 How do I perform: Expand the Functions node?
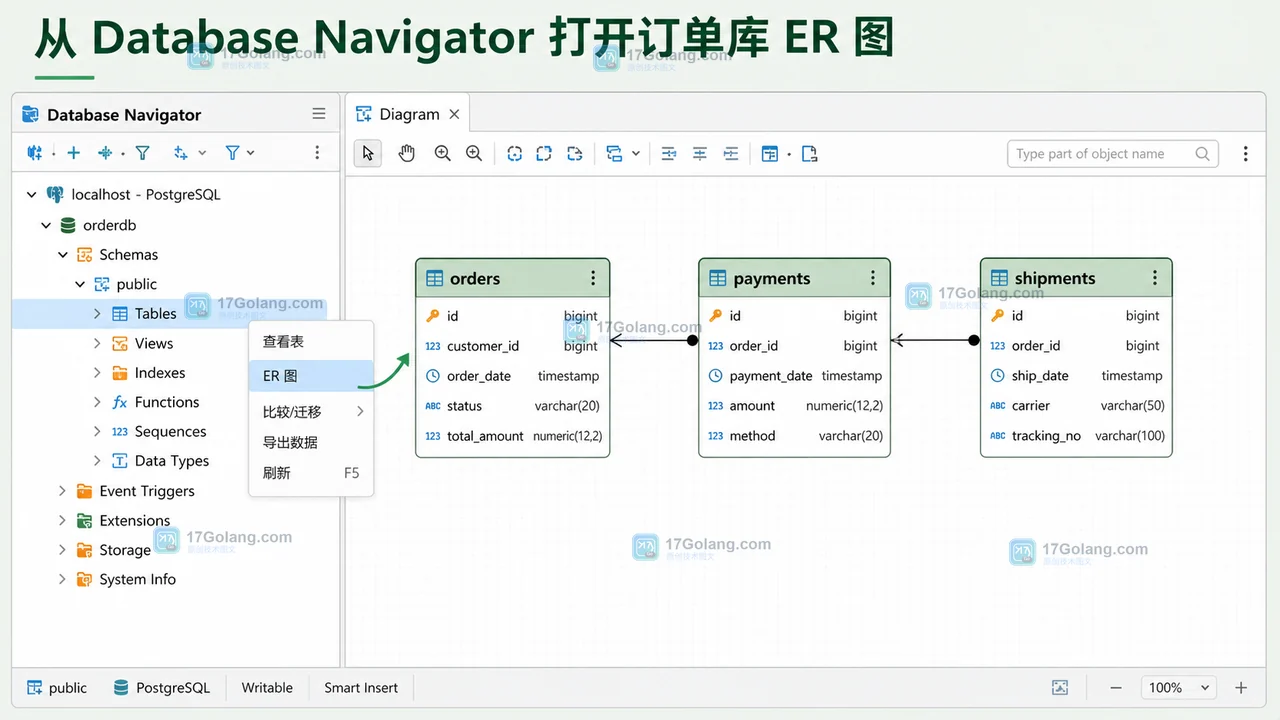click(97, 403)
